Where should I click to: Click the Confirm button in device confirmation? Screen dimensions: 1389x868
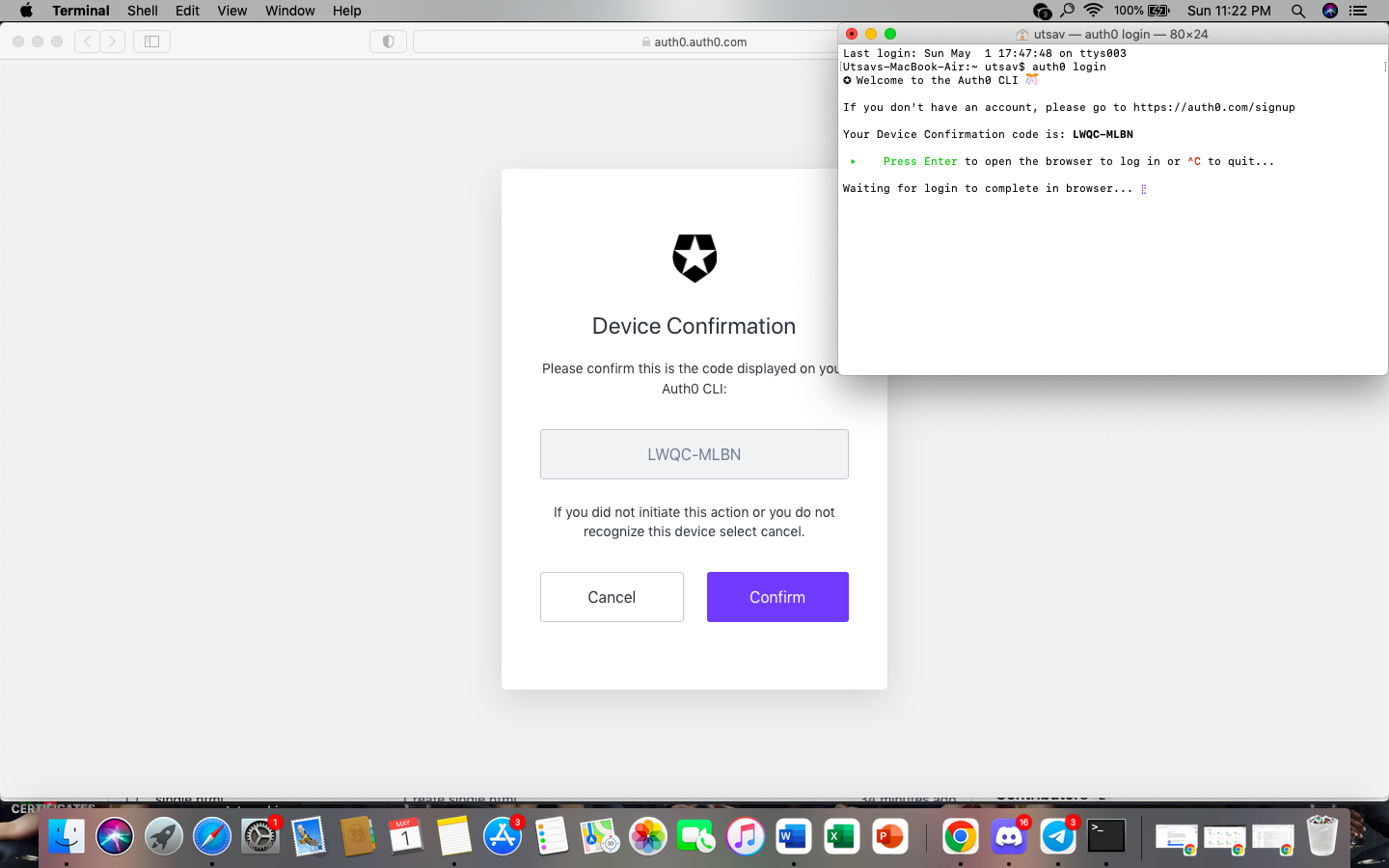click(x=777, y=597)
